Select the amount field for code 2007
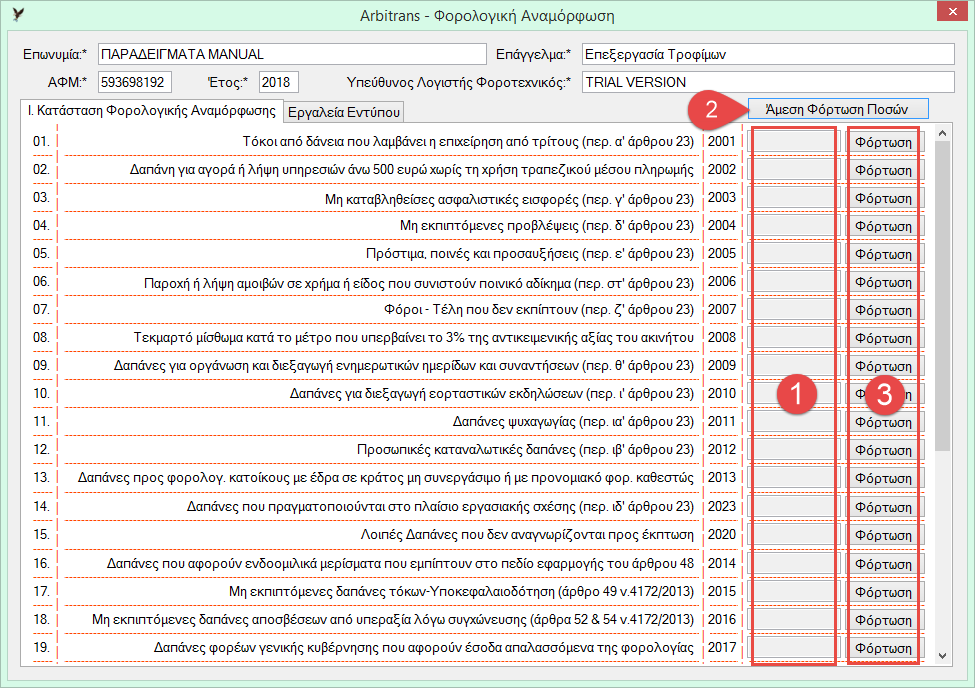The height and width of the screenshot is (688, 975). coord(793,310)
